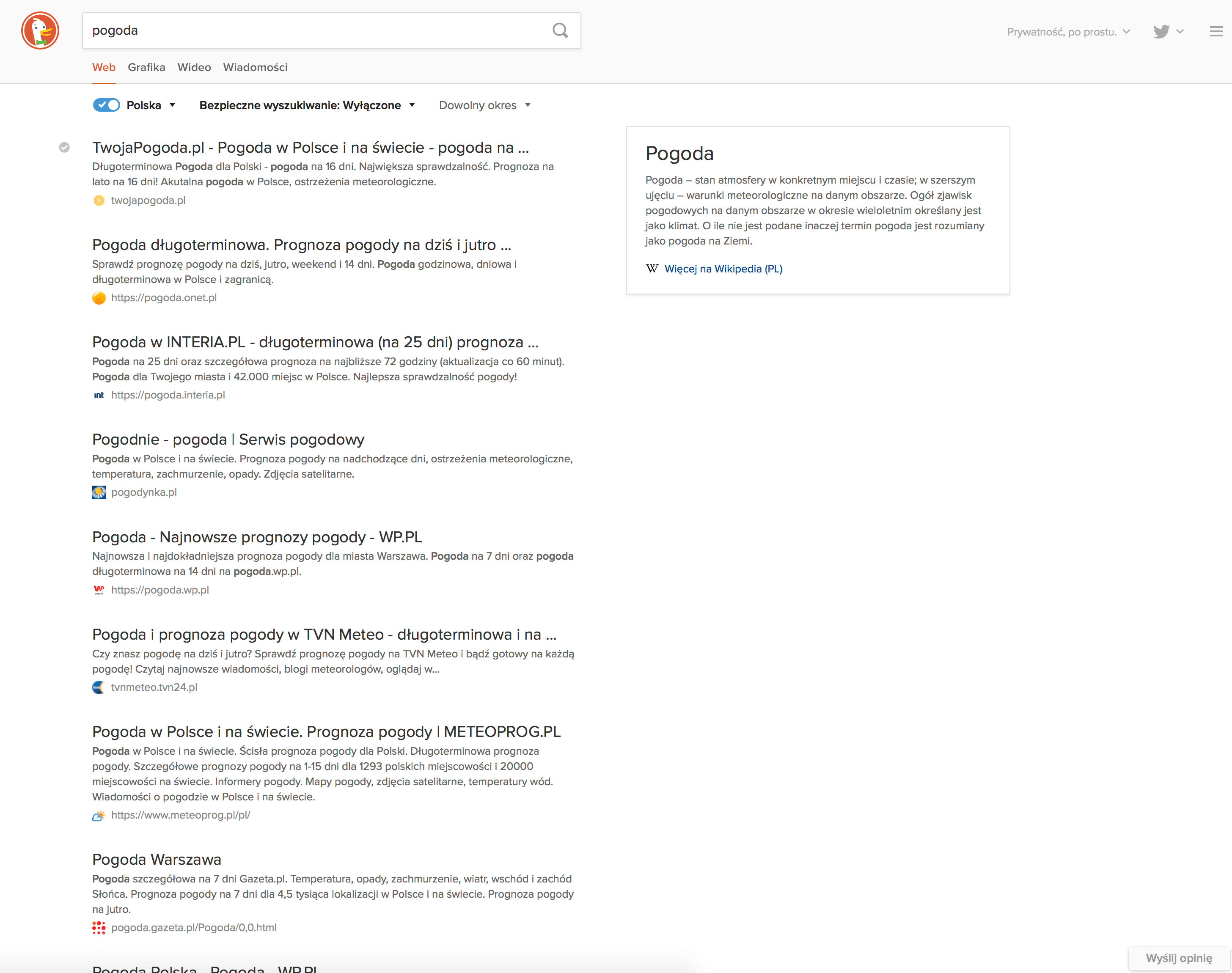Click the grey checkmark beside TwojaPogoda result

click(64, 148)
